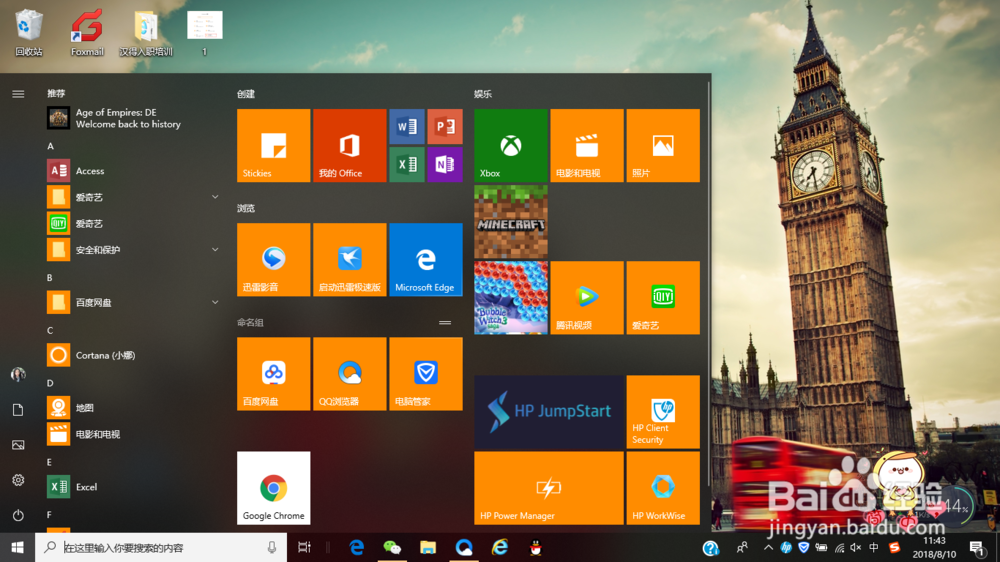The height and width of the screenshot is (562, 1000).
Task: Activate the search box microphone
Action: (272, 547)
